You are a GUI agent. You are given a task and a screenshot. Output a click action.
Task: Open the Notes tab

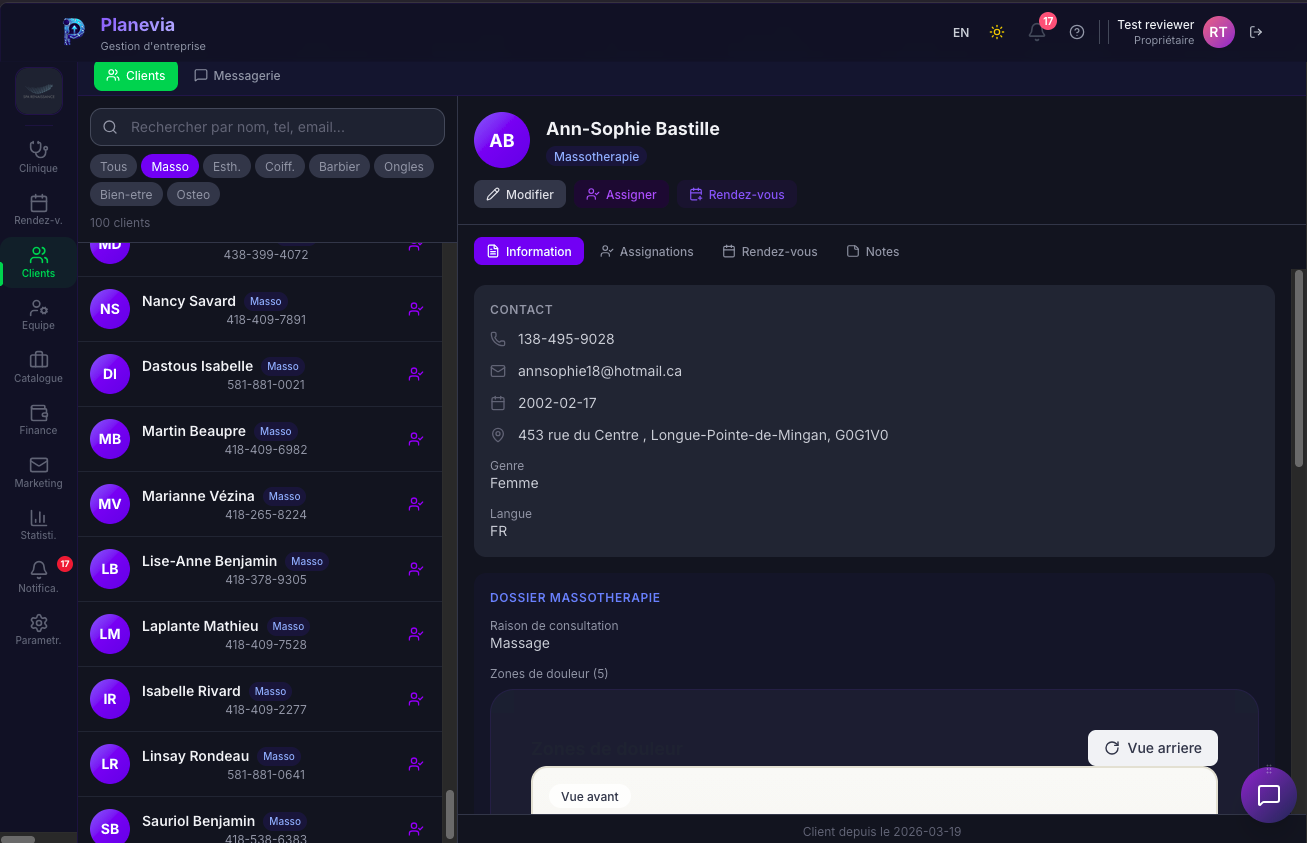pyautogui.click(x=873, y=251)
